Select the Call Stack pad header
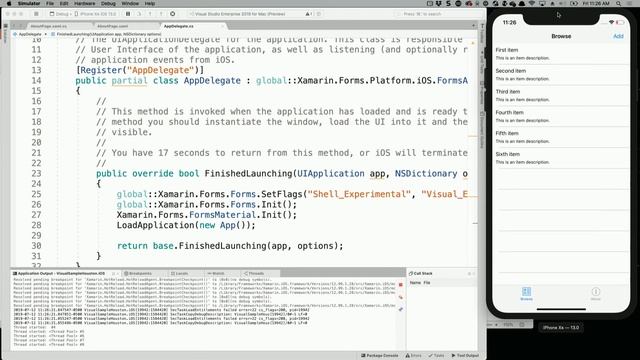Screen dimensions: 640x360 click(421, 273)
